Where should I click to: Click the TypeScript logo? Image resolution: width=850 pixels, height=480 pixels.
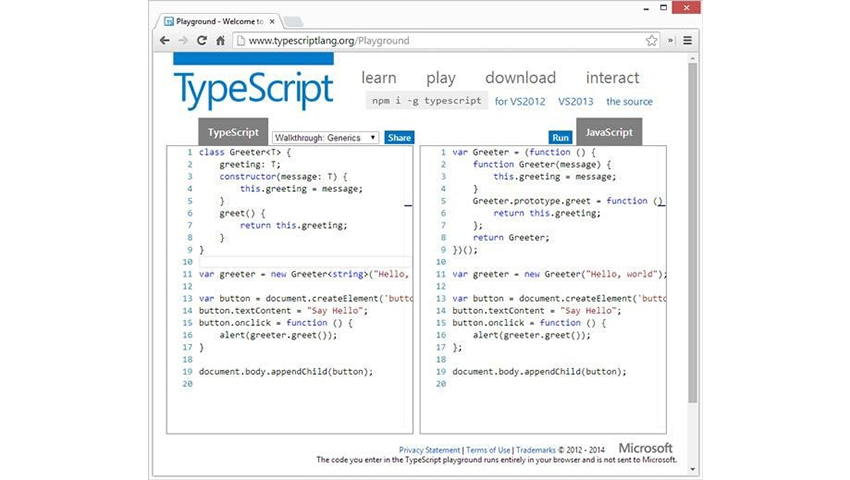tap(253, 89)
